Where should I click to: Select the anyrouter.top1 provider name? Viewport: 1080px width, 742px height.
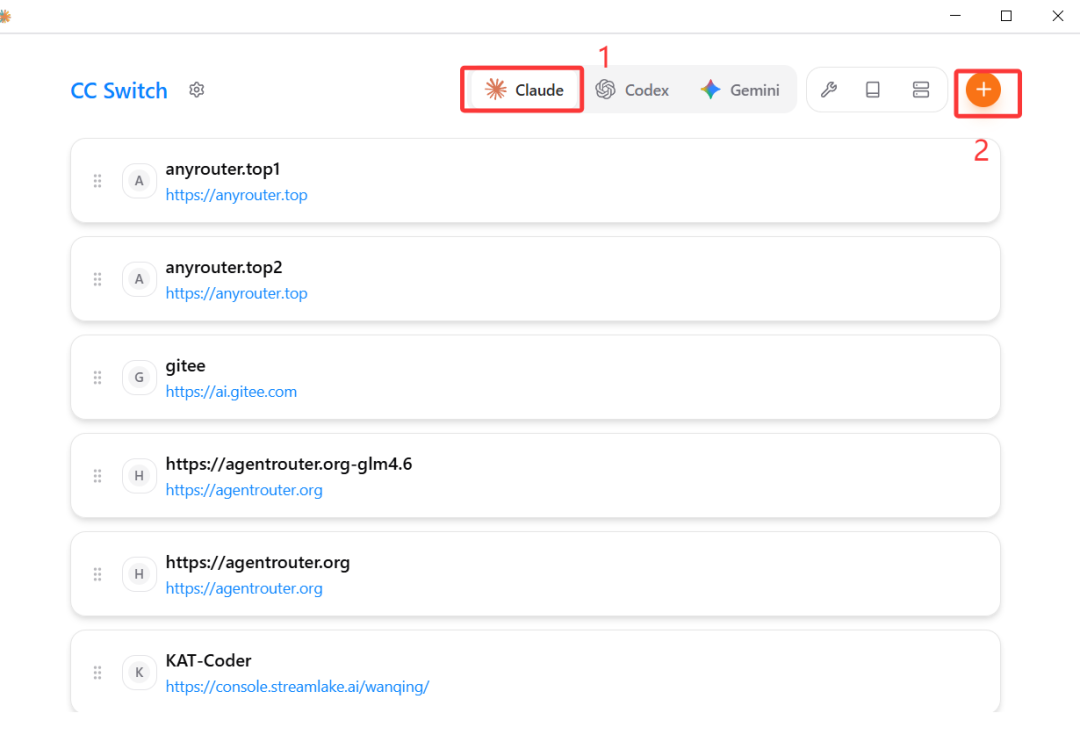pyautogui.click(x=222, y=169)
